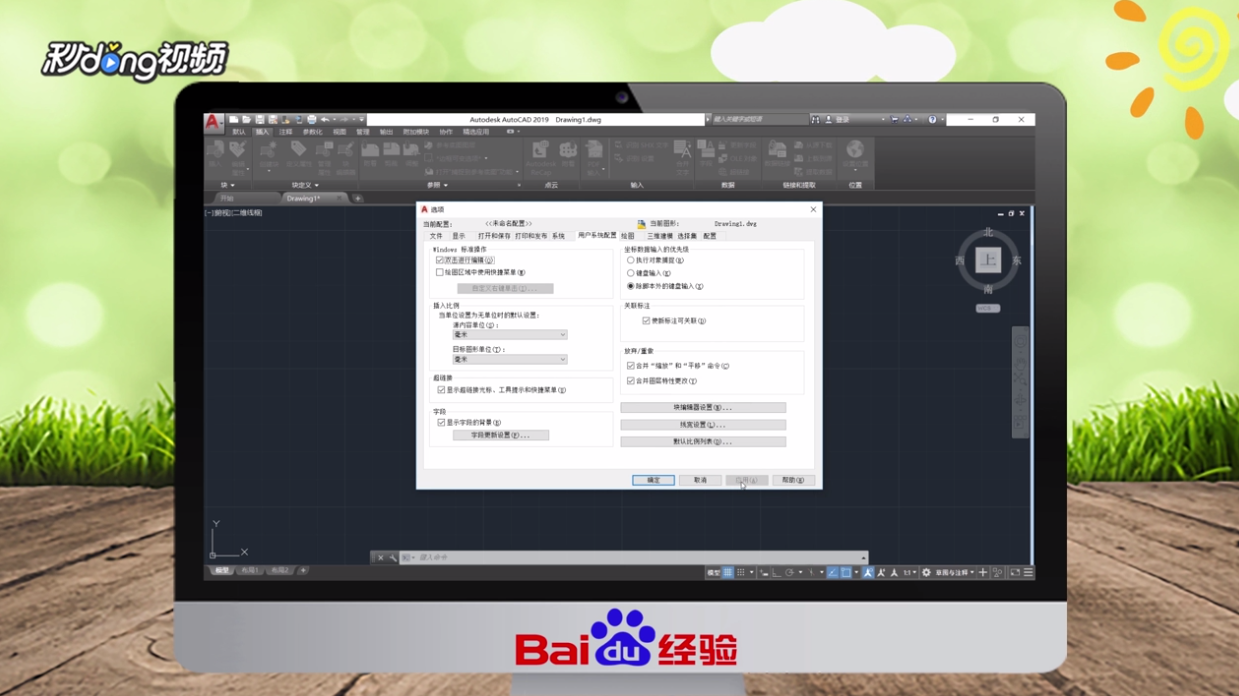This screenshot has height=696, width=1239.
Task: Switch to 显示 tab in Options dialog
Action: tap(459, 236)
